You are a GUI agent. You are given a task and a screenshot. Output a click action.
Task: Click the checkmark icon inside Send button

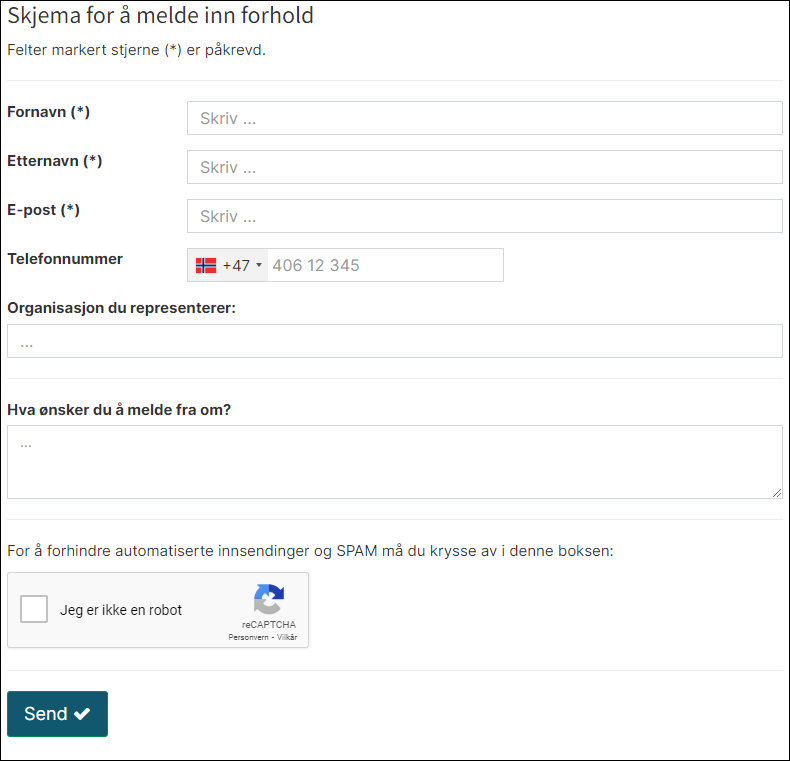[x=82, y=714]
